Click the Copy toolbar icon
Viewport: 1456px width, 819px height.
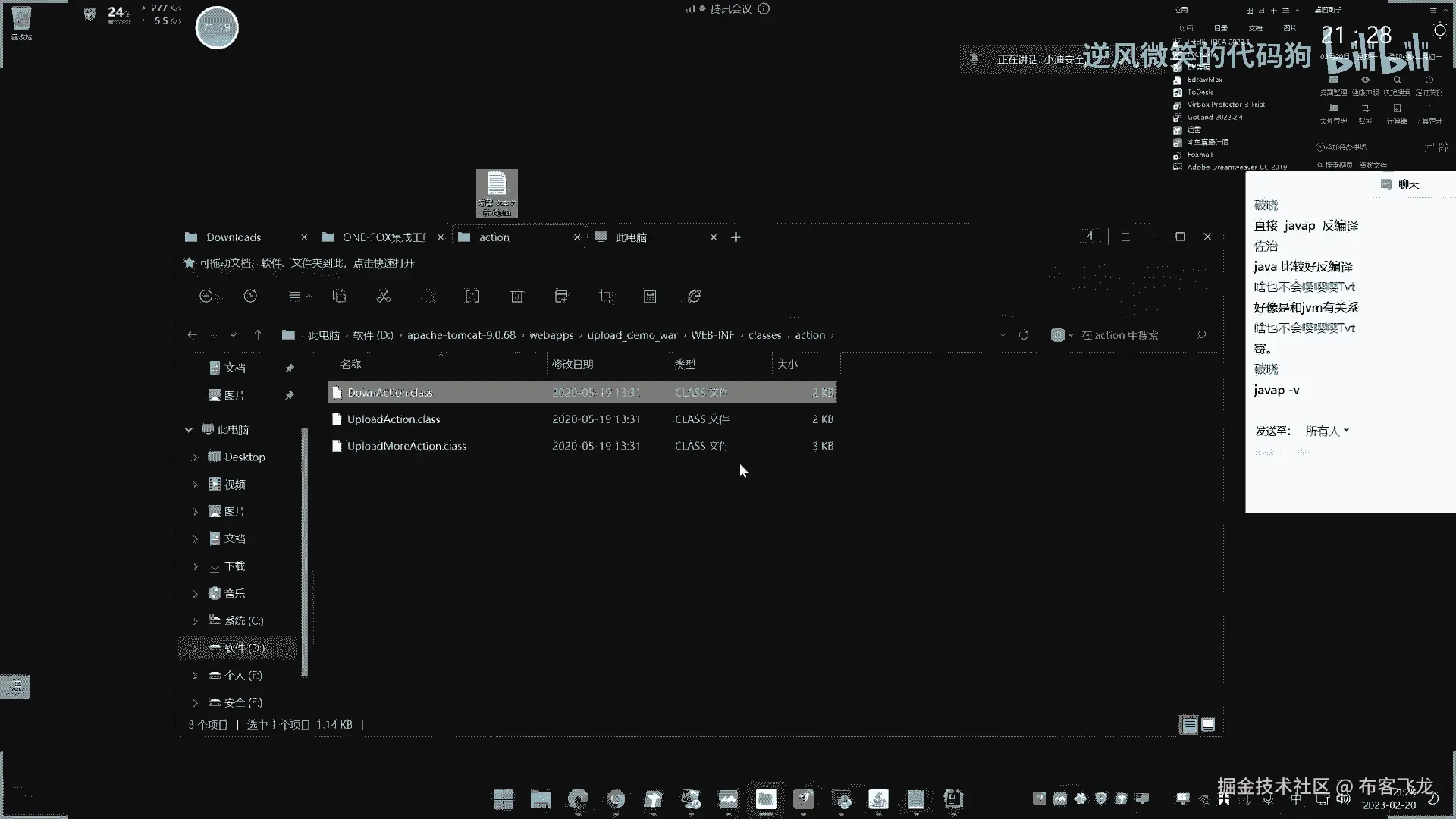pyautogui.click(x=339, y=297)
